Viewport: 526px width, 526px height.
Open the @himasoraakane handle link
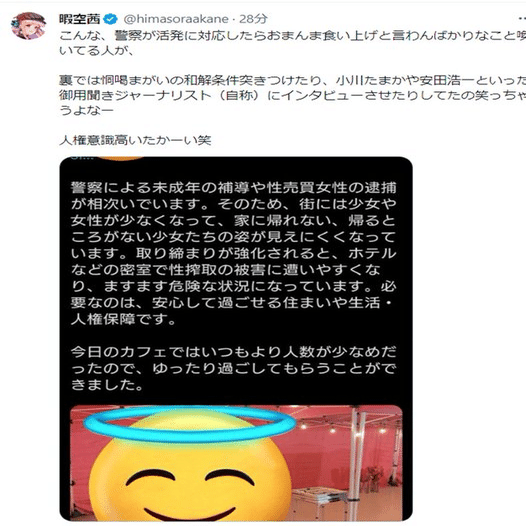point(176,19)
